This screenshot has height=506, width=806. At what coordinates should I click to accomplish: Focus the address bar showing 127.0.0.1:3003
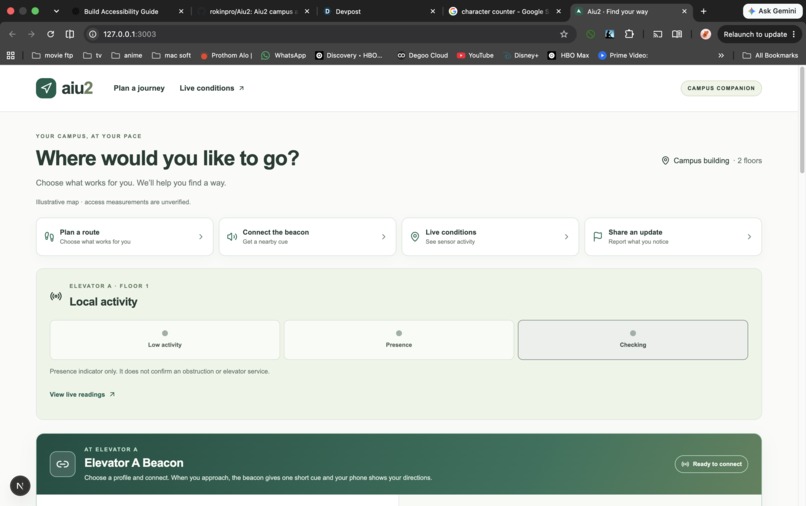click(x=329, y=34)
